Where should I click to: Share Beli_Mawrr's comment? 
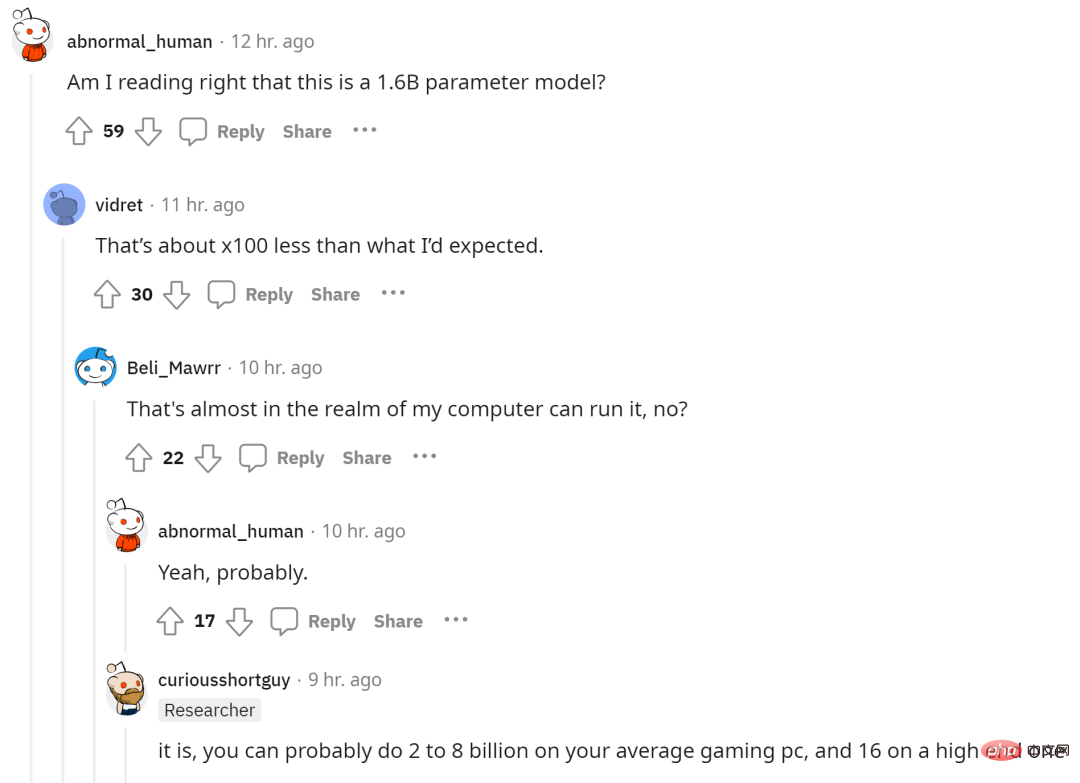[x=366, y=458]
